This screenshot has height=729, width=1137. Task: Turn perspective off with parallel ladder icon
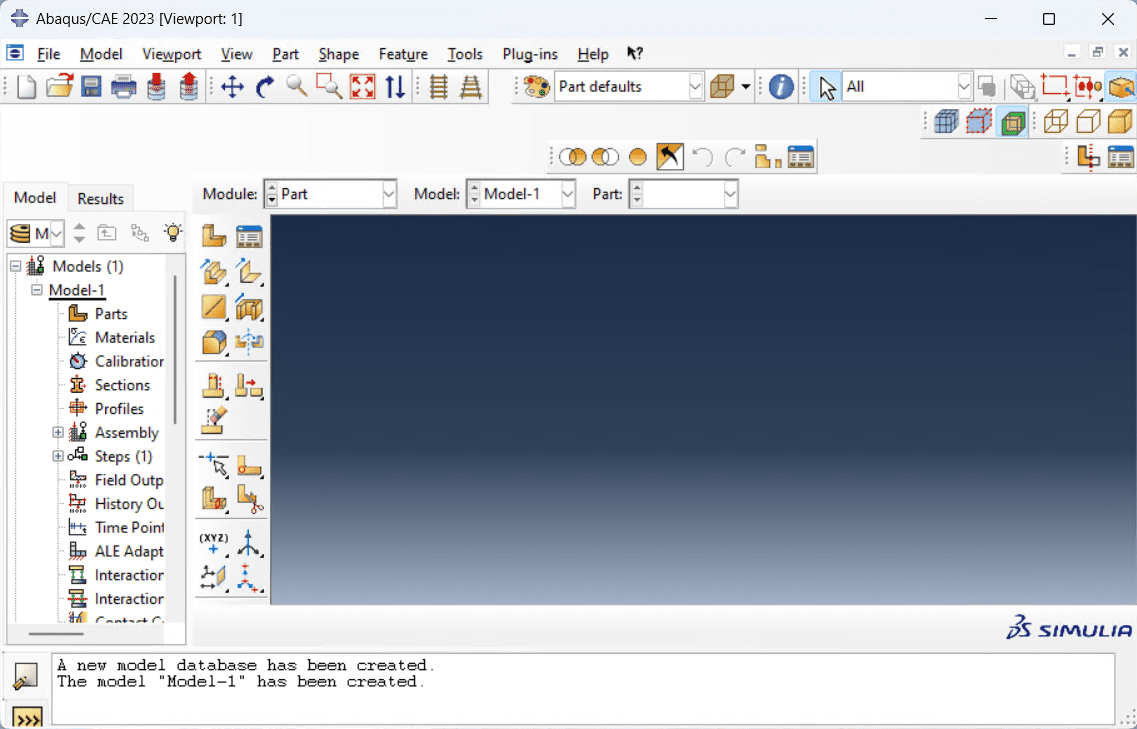point(439,87)
